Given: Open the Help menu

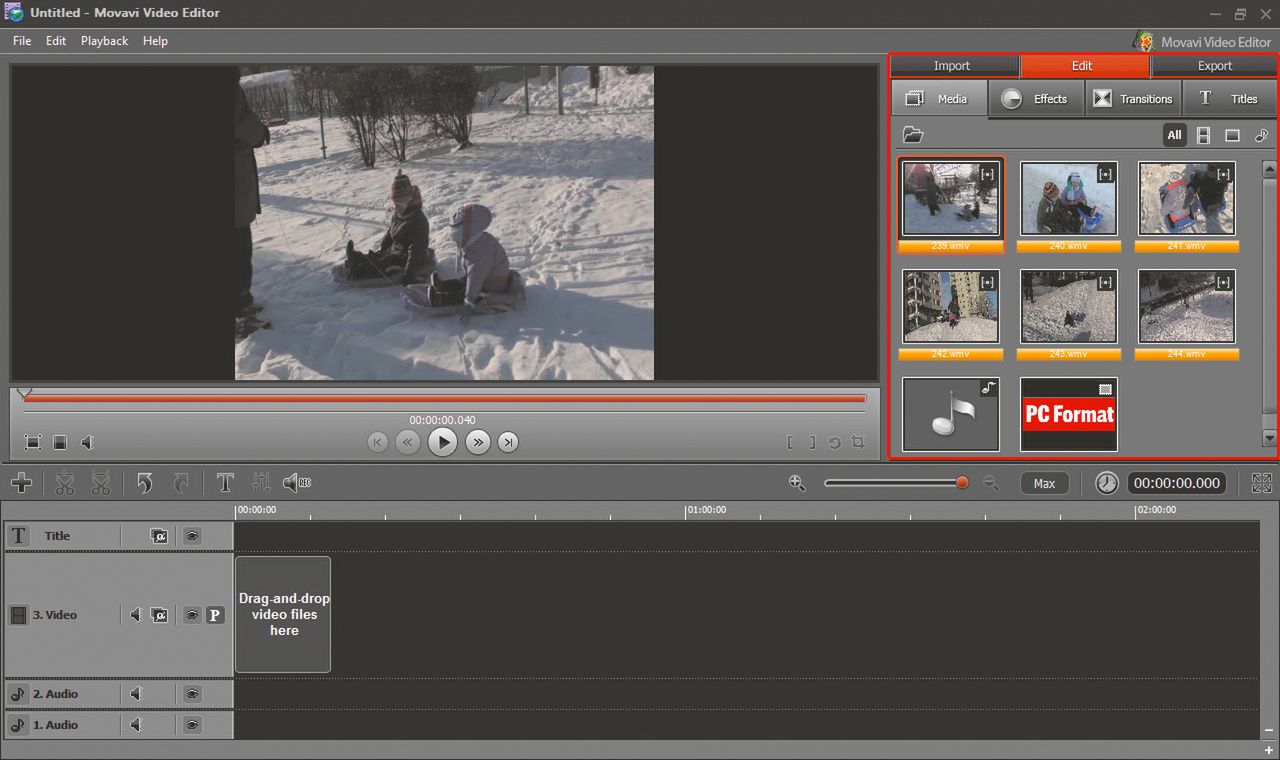Looking at the screenshot, I should [x=155, y=41].
